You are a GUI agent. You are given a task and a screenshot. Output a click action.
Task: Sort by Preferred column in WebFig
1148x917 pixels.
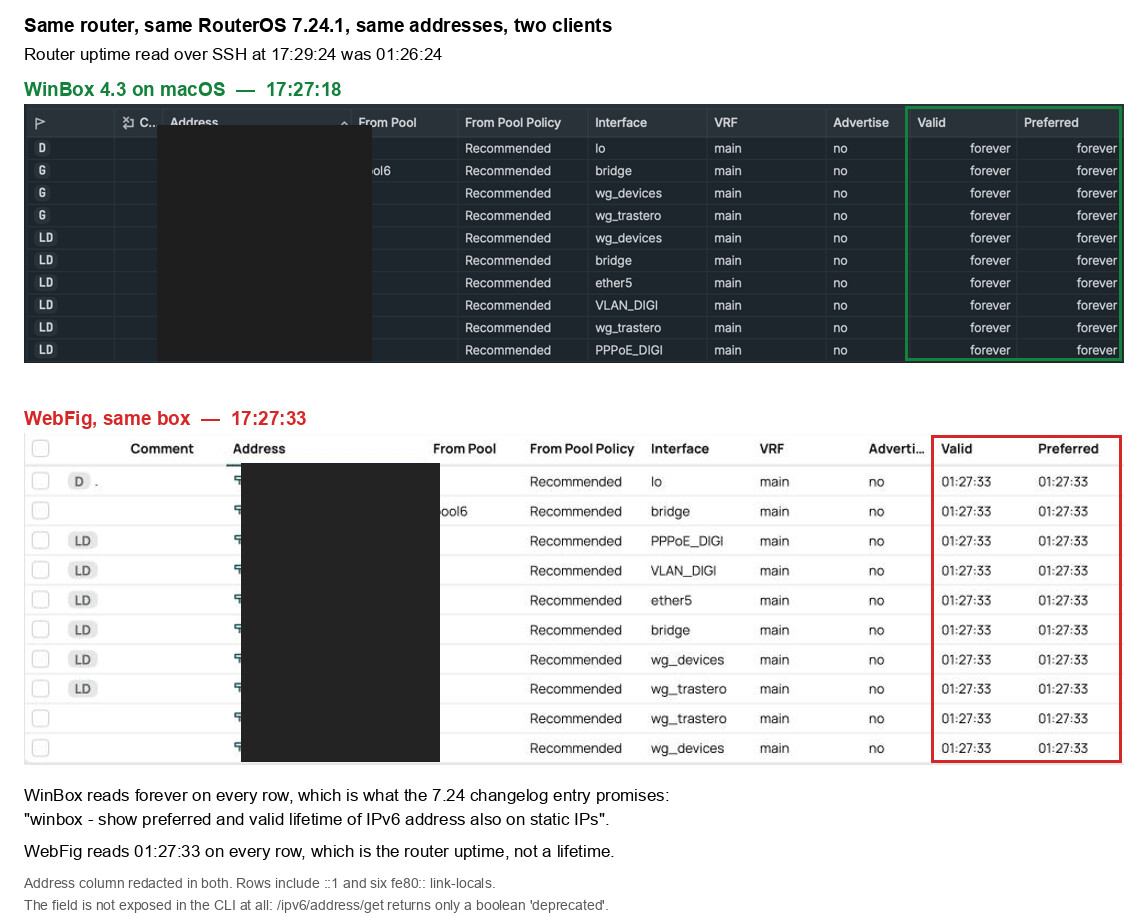tap(1067, 448)
